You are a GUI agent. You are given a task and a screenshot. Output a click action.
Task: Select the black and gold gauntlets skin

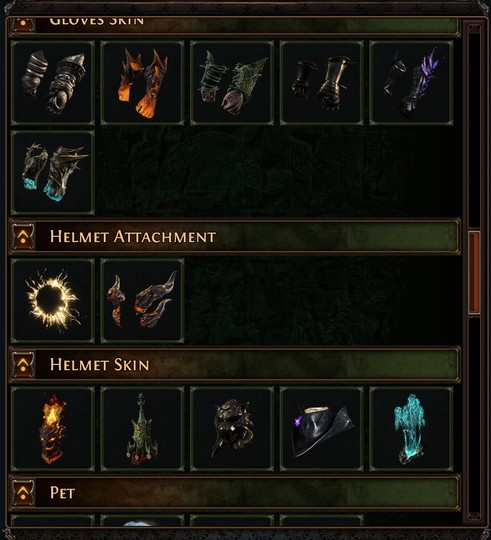click(x=322, y=83)
